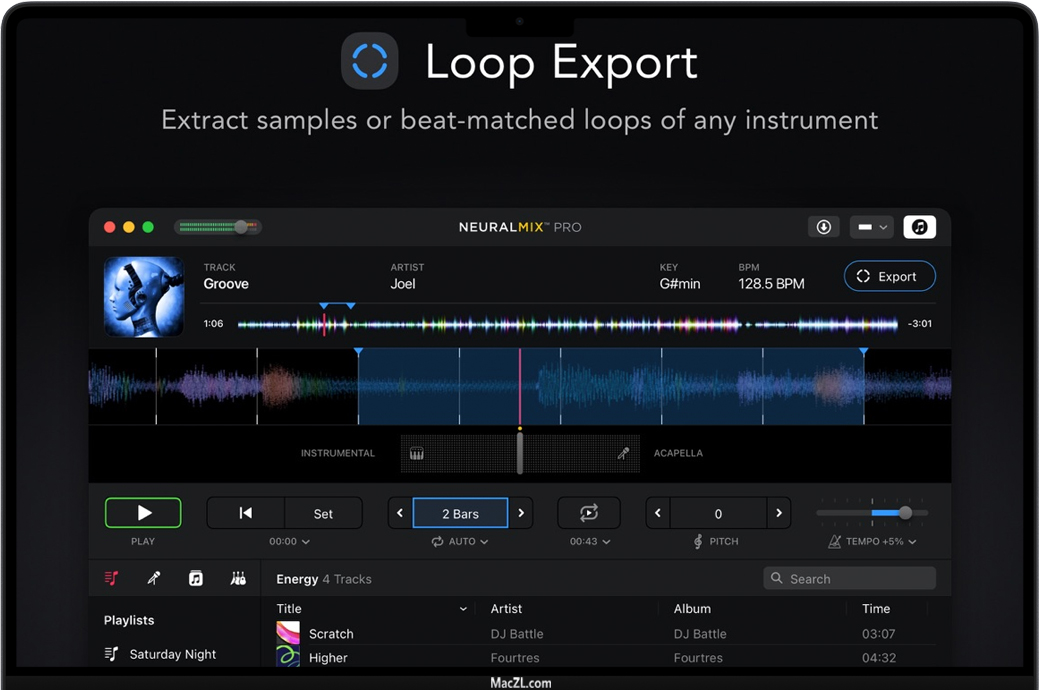Click the piano keys instrumental icon
1040x690 pixels.
pos(417,453)
